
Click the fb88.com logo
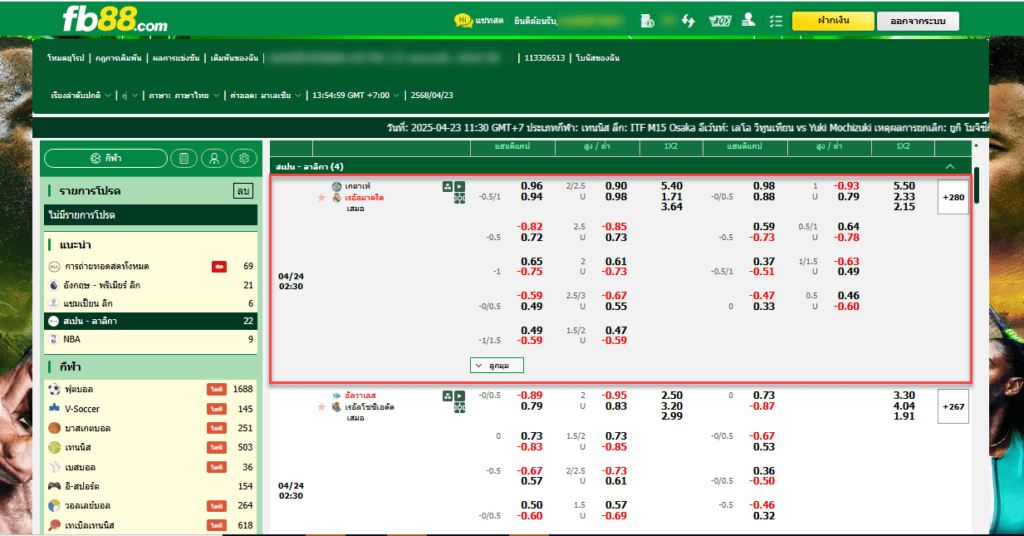point(115,20)
